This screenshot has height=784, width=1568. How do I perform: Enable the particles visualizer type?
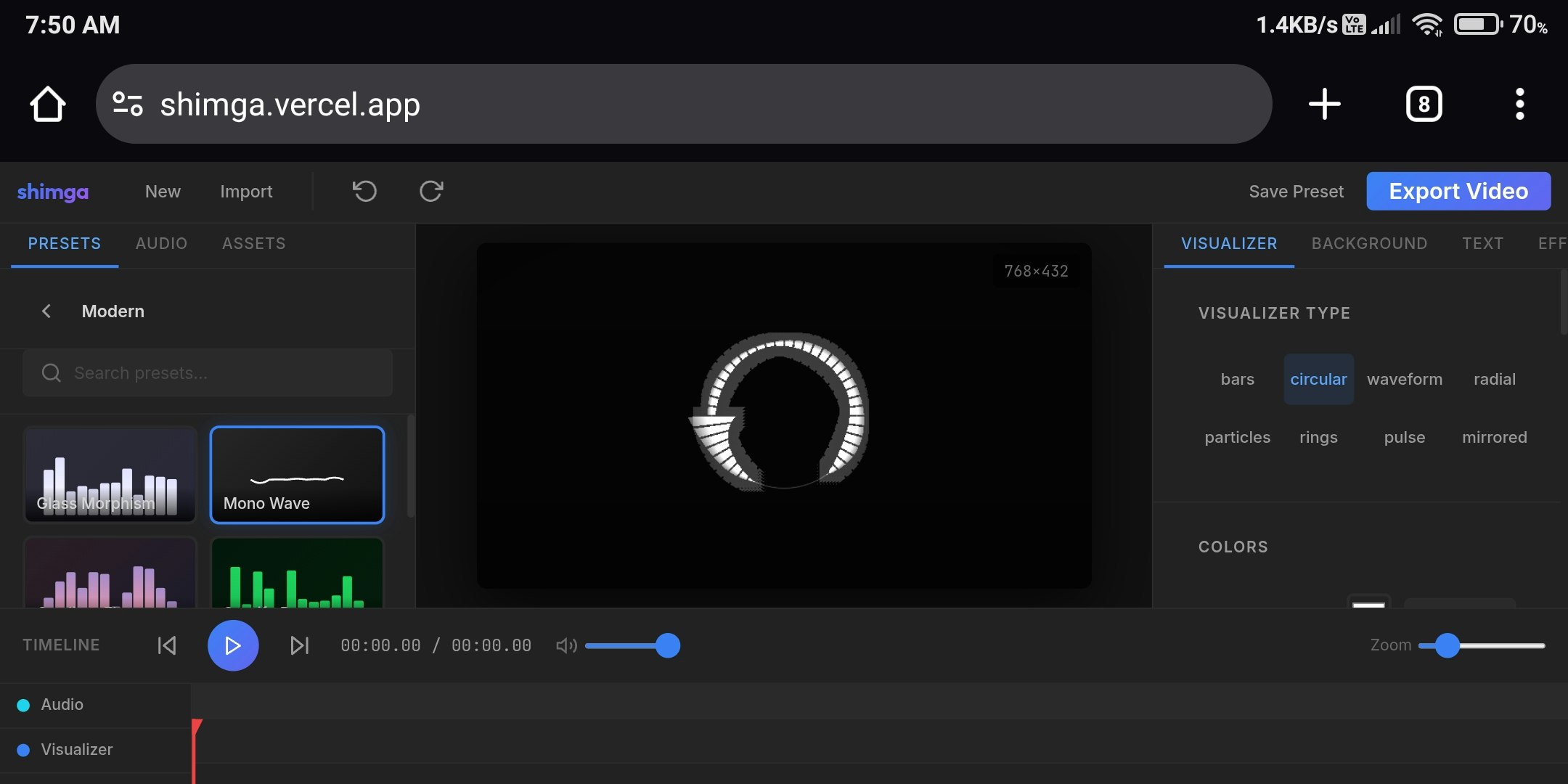click(x=1237, y=437)
